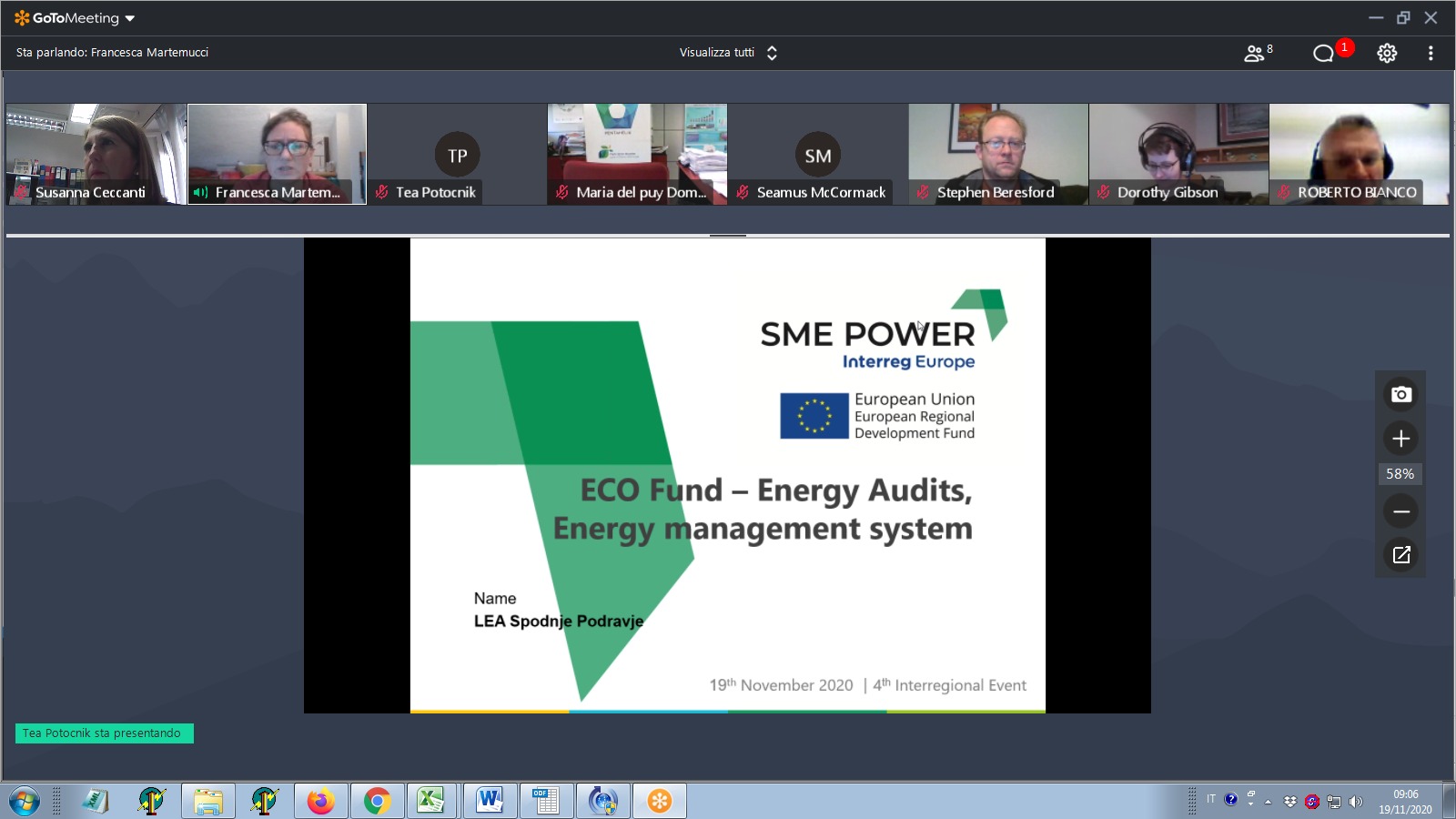
Task: Open the three-dot more options menu
Action: (x=1431, y=53)
